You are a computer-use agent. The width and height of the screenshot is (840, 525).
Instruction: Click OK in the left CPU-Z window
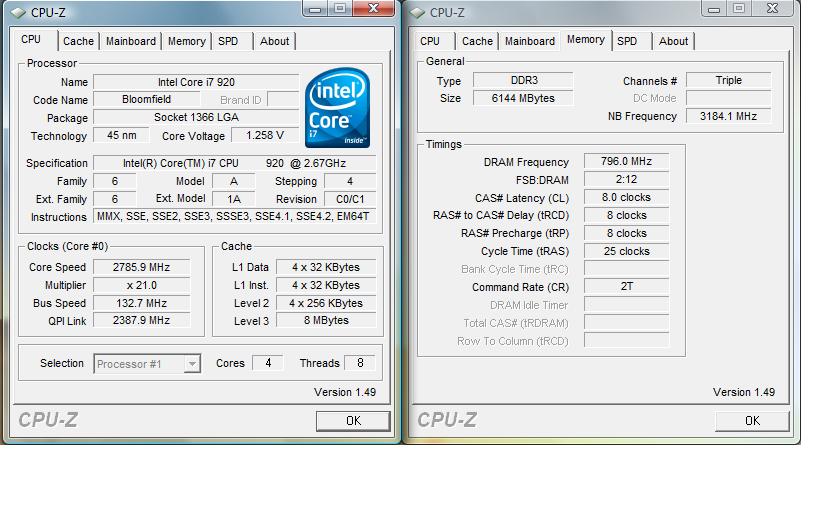click(x=353, y=421)
